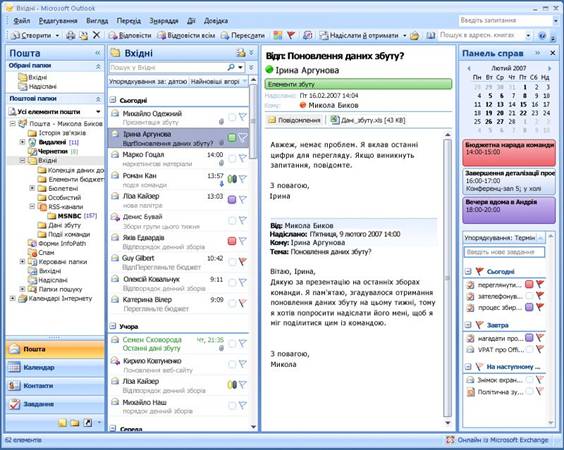Open the Файл menu

pyautogui.click(x=22, y=21)
